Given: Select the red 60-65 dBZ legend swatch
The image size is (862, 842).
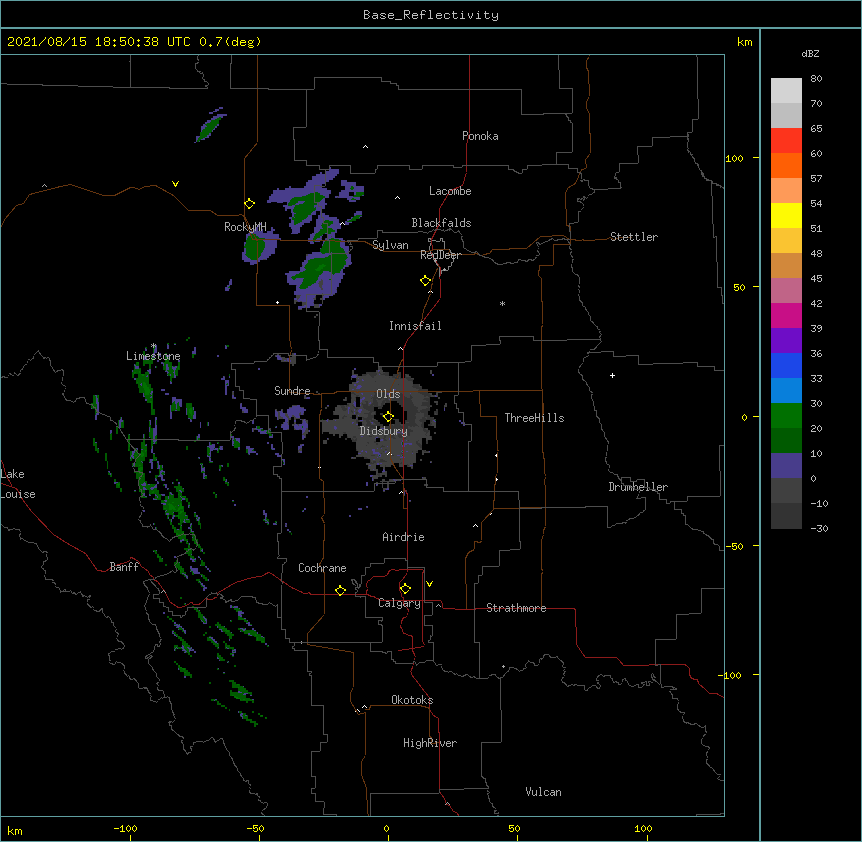Looking at the screenshot, I should (786, 141).
